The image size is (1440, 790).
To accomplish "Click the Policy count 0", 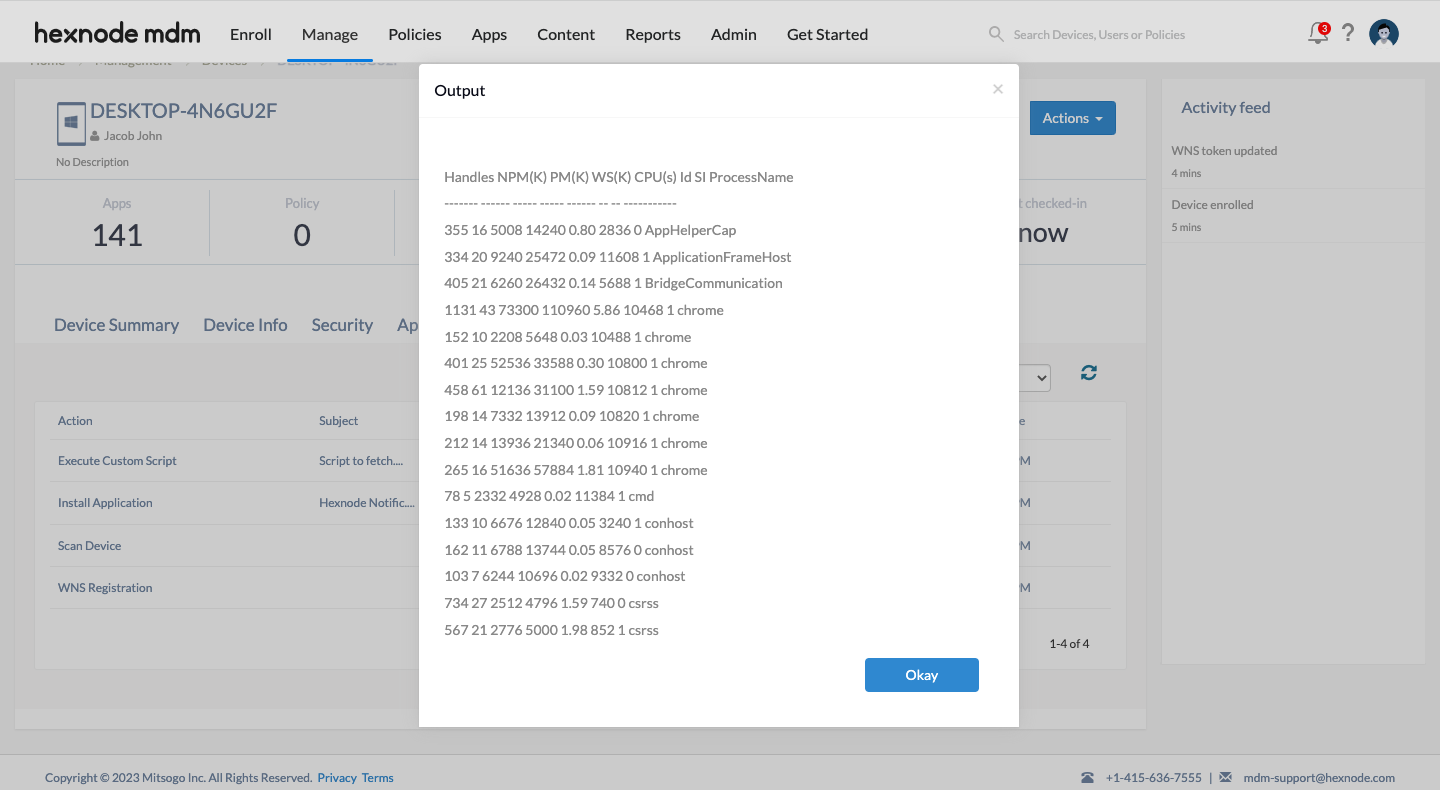I will coord(302,235).
